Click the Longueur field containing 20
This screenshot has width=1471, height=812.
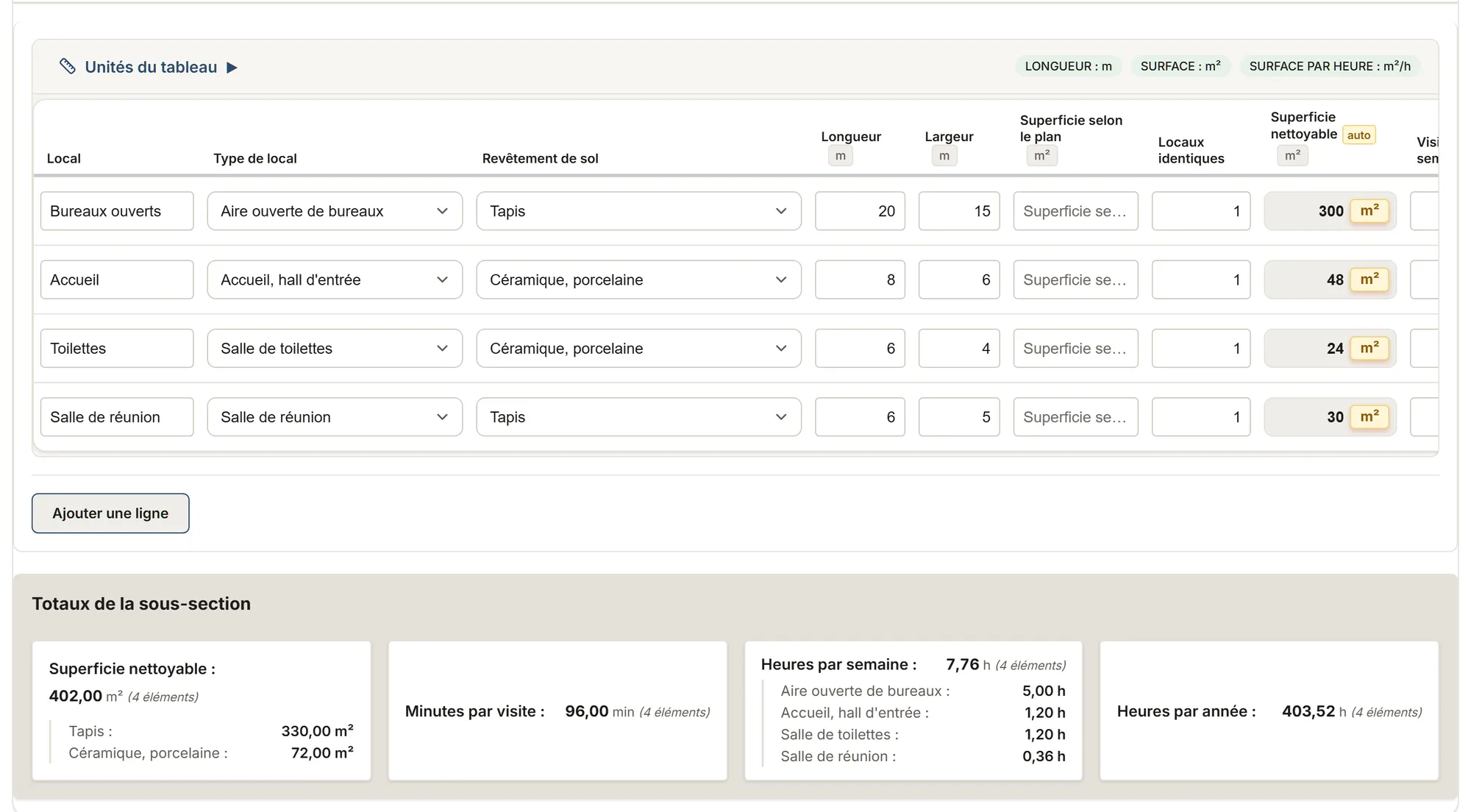[x=860, y=211]
